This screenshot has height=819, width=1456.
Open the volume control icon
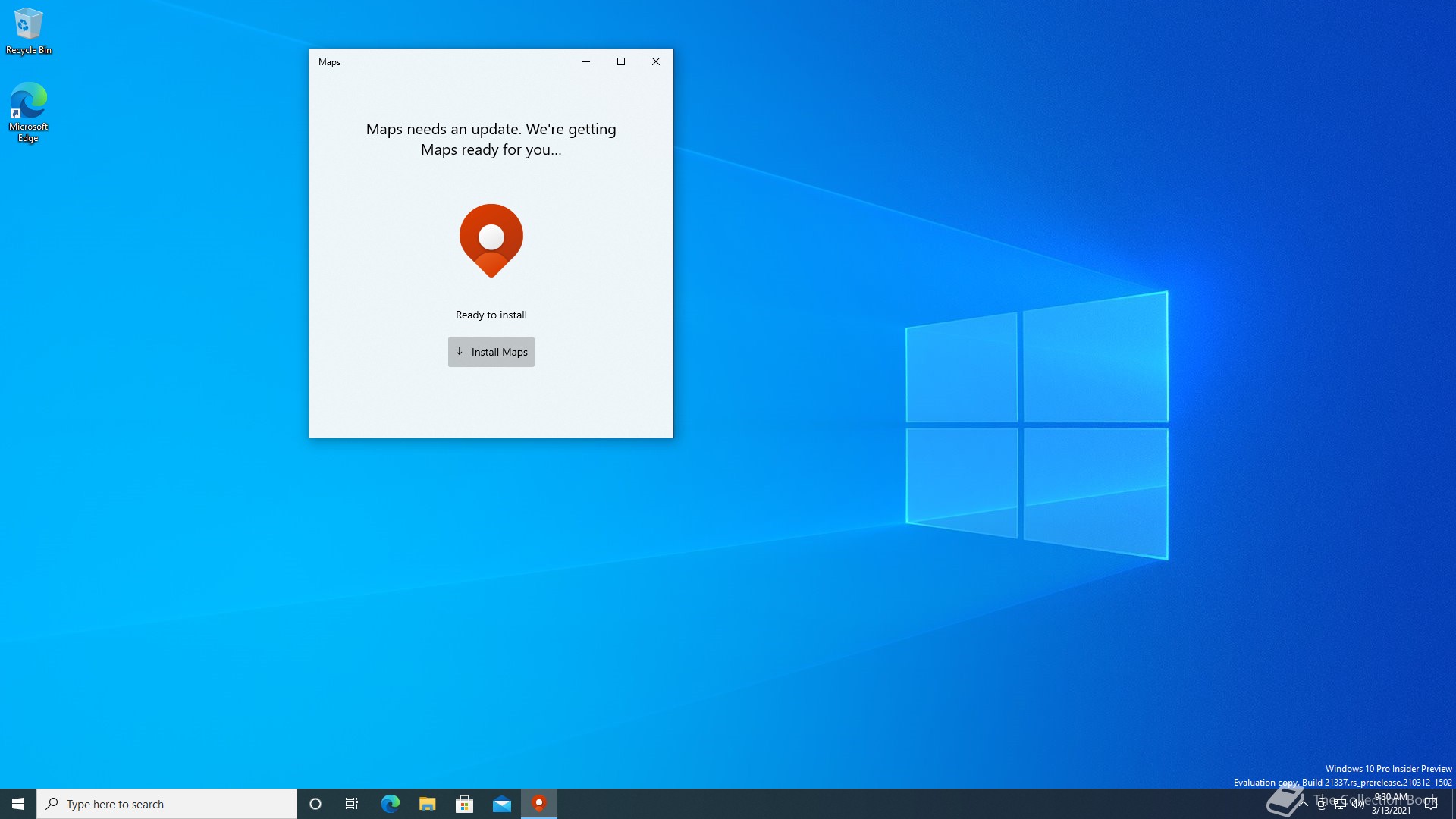pos(1357,804)
